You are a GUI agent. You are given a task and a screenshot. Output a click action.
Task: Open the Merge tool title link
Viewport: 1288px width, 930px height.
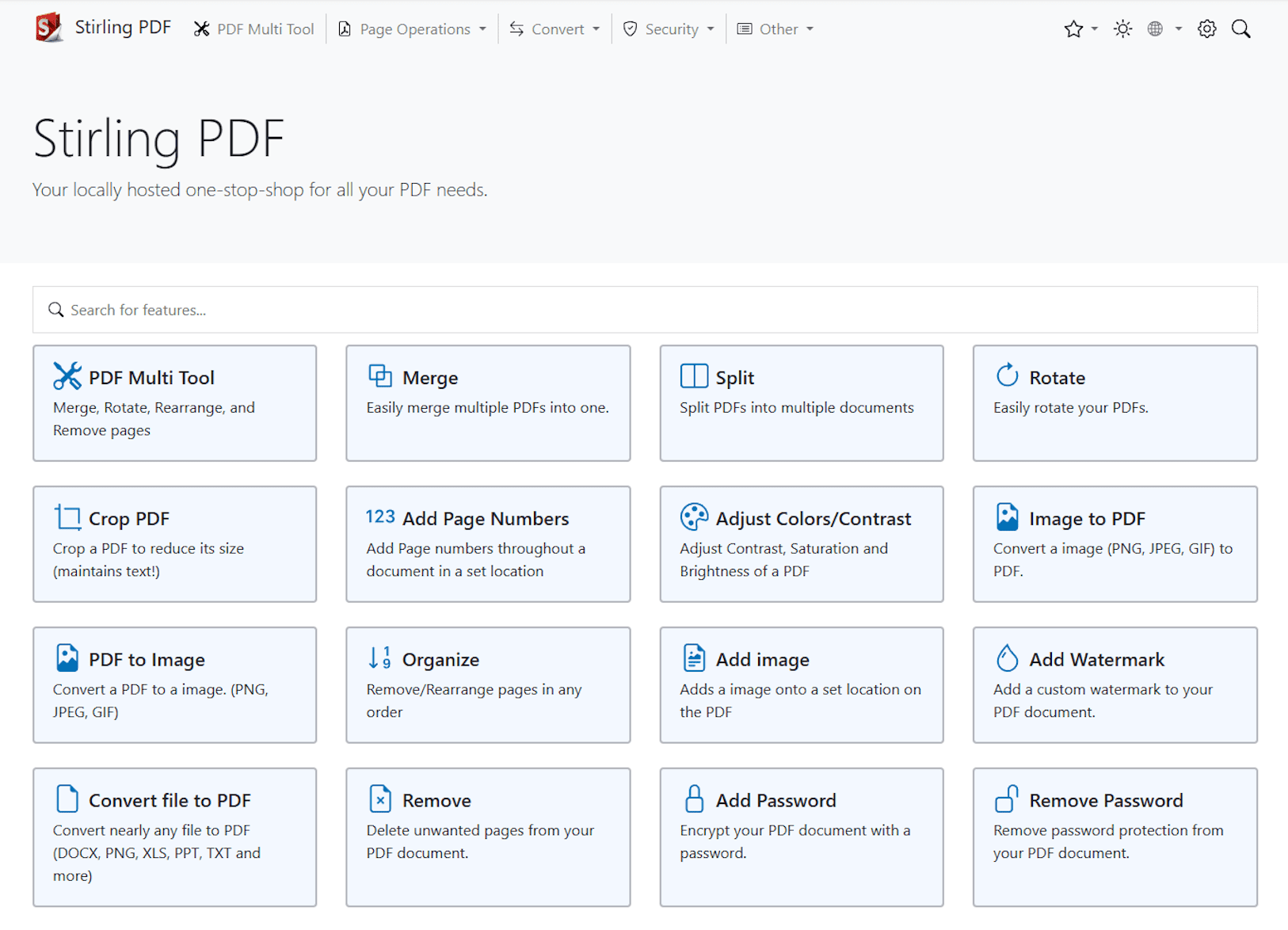pos(430,378)
